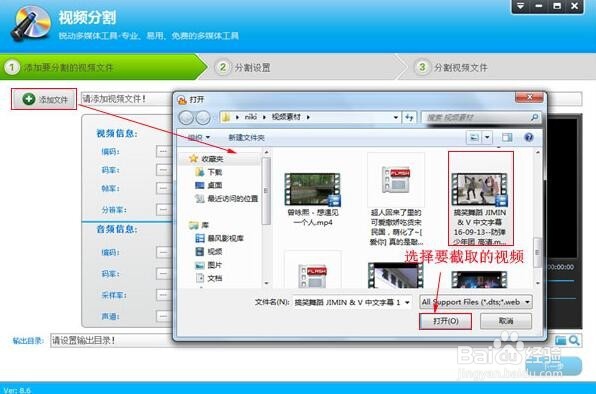This screenshot has height=394, width=596.
Task: Click the search 视频素材 field
Action: (475, 117)
